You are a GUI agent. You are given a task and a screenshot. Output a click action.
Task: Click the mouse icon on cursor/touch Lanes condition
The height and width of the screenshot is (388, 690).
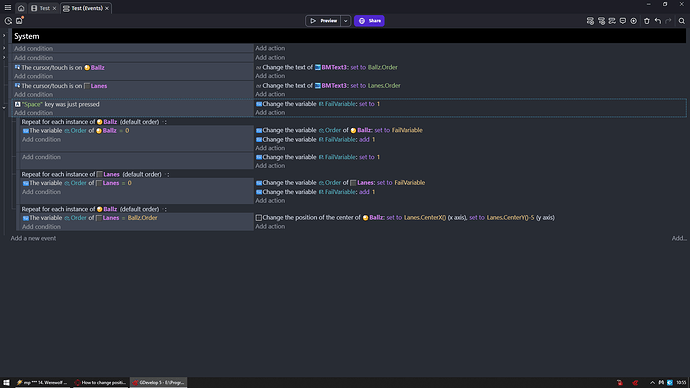pos(17,86)
